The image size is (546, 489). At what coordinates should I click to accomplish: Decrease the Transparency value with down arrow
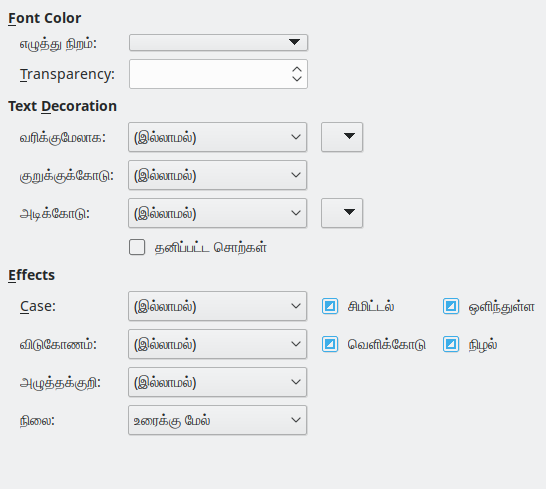pos(297,79)
